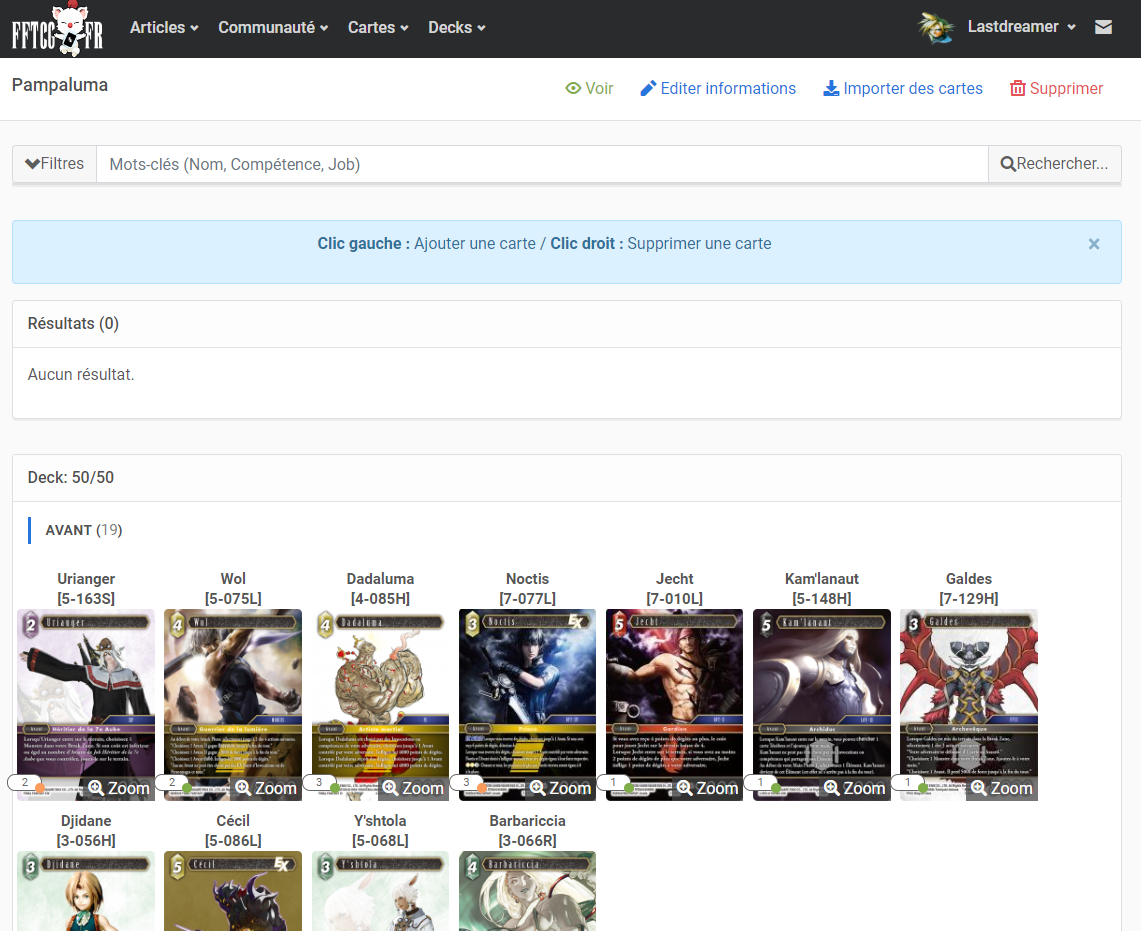Open the mail envelope icon
Screen dimensions: 1141x931
point(1103,27)
